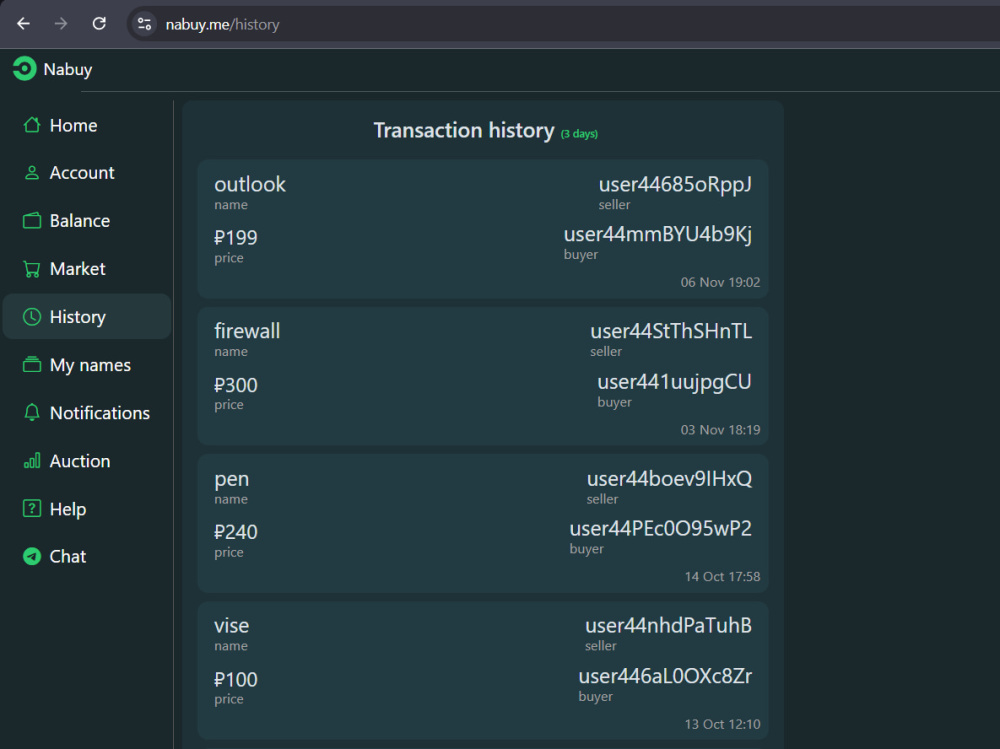Click the Market cart icon
Screen dimensions: 1000x749
[x=32, y=269]
